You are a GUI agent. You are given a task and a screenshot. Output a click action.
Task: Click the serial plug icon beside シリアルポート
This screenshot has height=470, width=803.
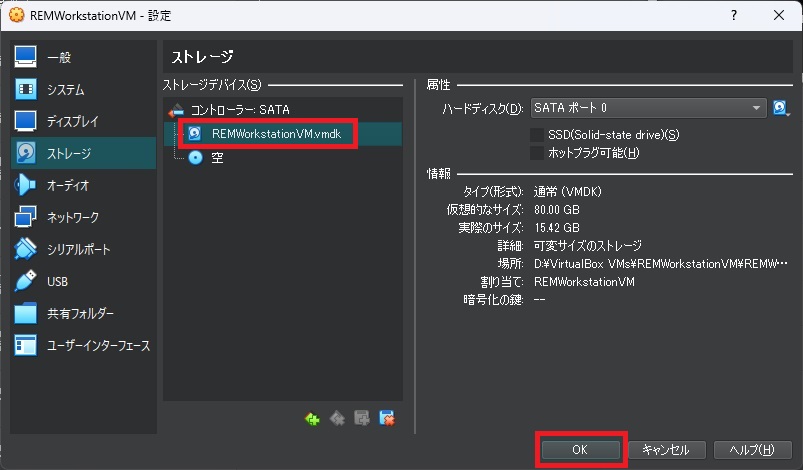pyautogui.click(x=26, y=249)
